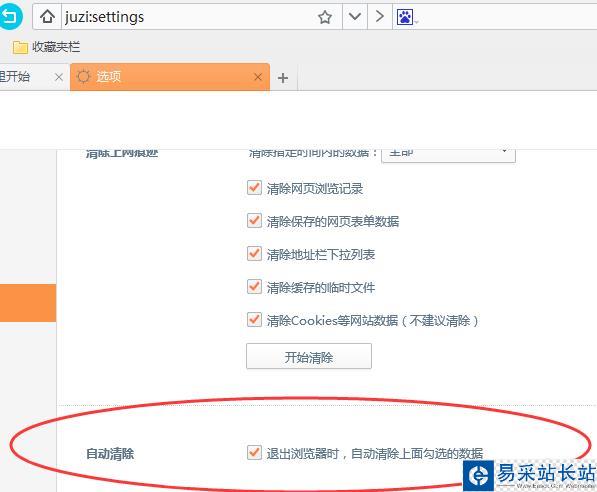
Task: Select the highlighted orange sidebar item
Action: tap(28, 303)
